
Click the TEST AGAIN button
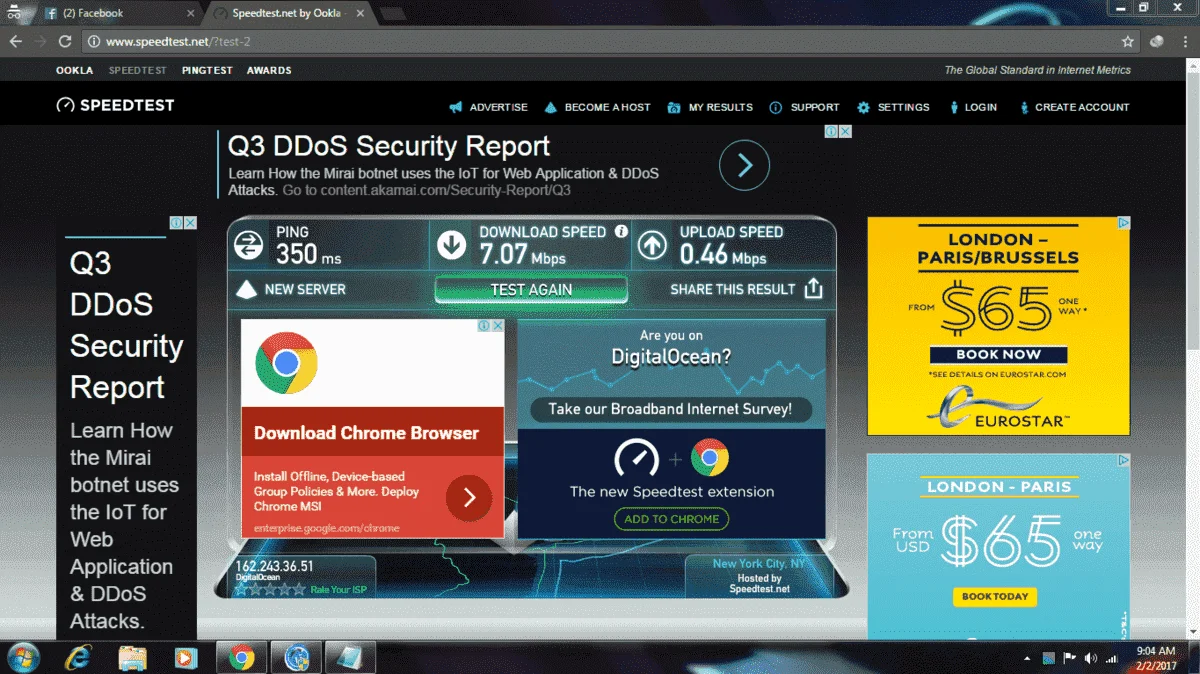[x=531, y=289]
